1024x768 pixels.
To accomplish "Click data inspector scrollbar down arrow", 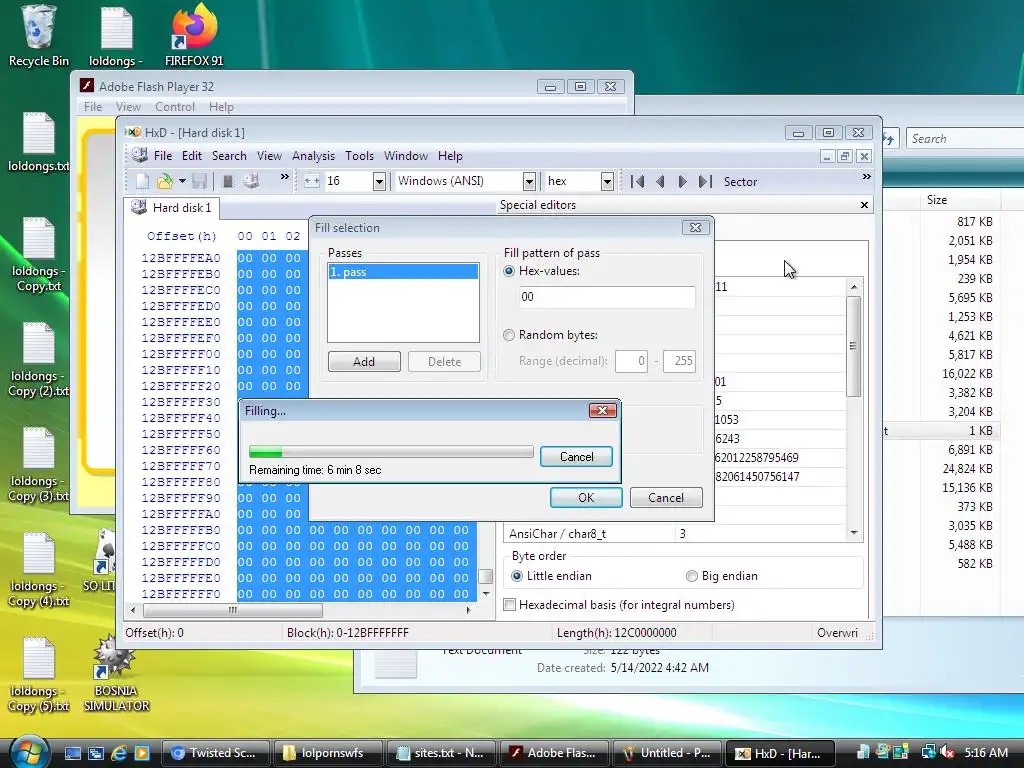I will point(854,534).
